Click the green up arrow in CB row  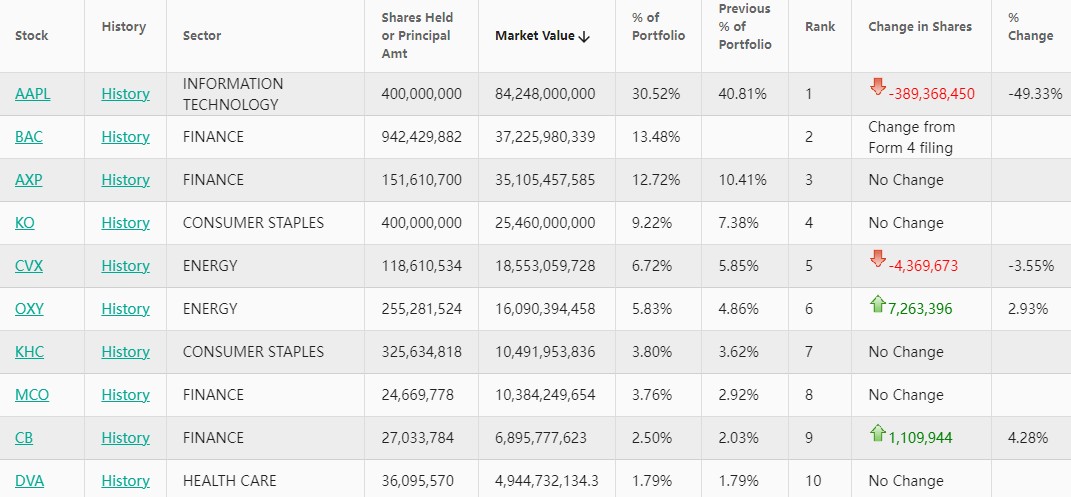click(x=878, y=432)
